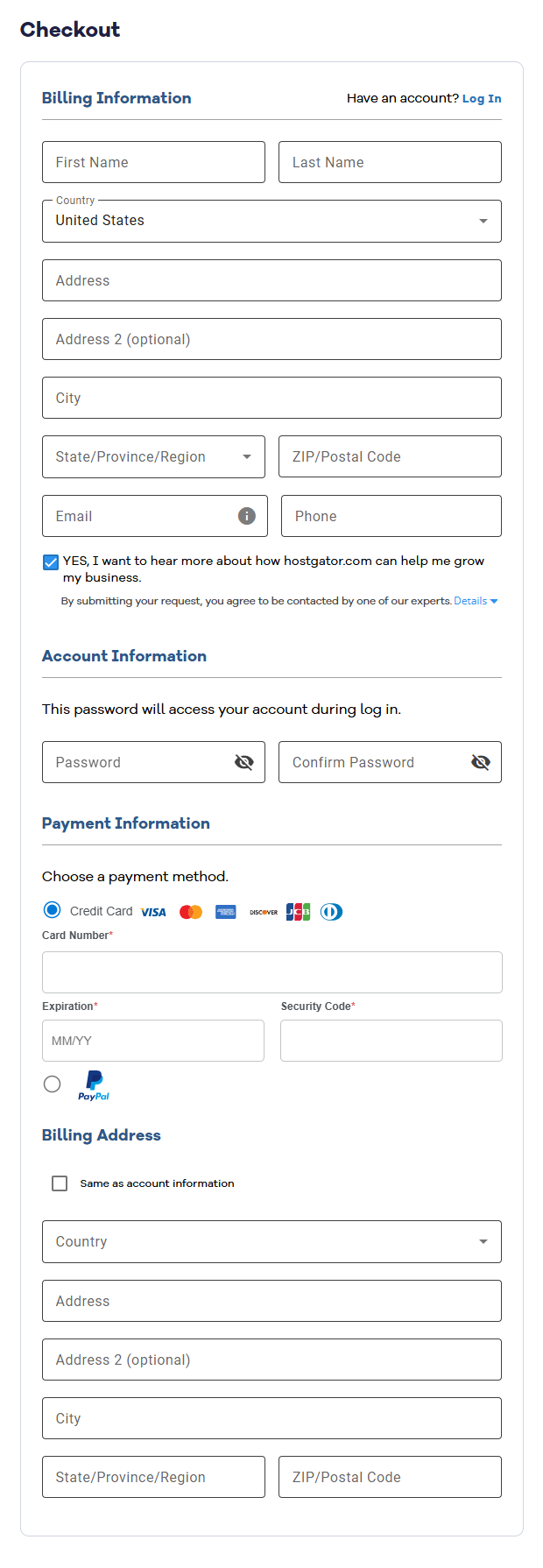Open the United States country dropdown
Screen dimensions: 543x1568
483,221
